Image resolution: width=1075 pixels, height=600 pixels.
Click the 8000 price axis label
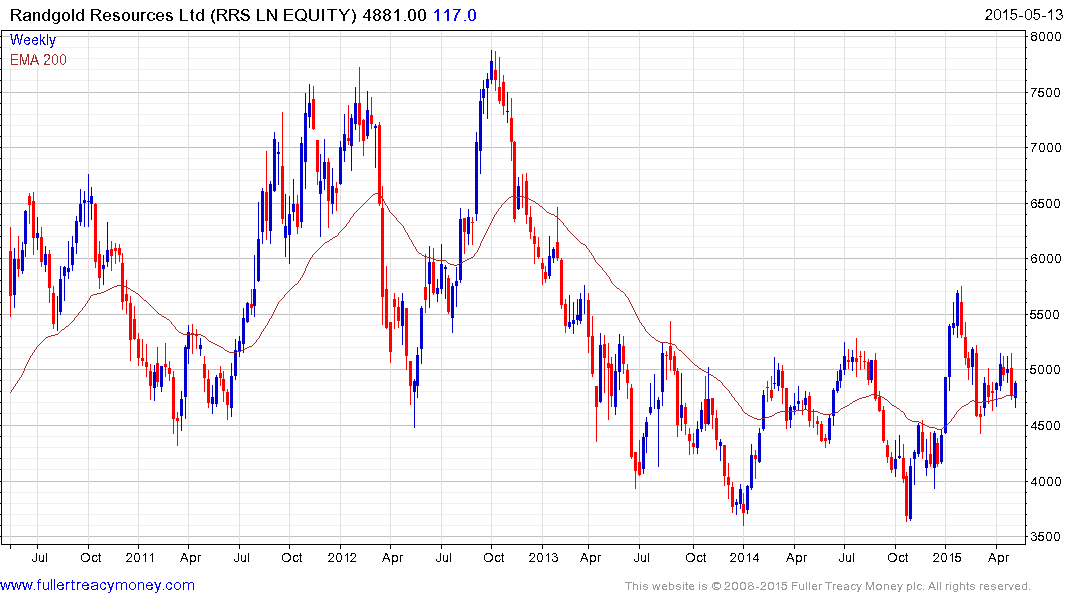pos(1046,37)
